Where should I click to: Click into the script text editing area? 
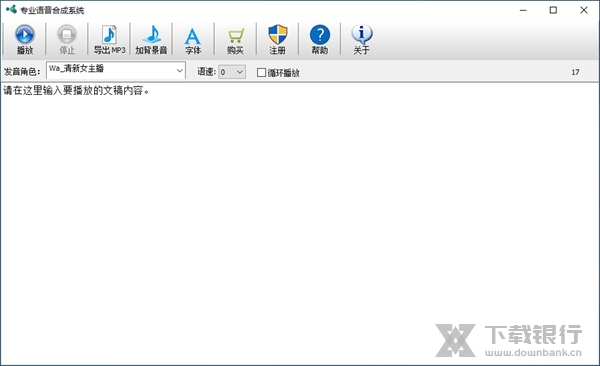[300, 223]
